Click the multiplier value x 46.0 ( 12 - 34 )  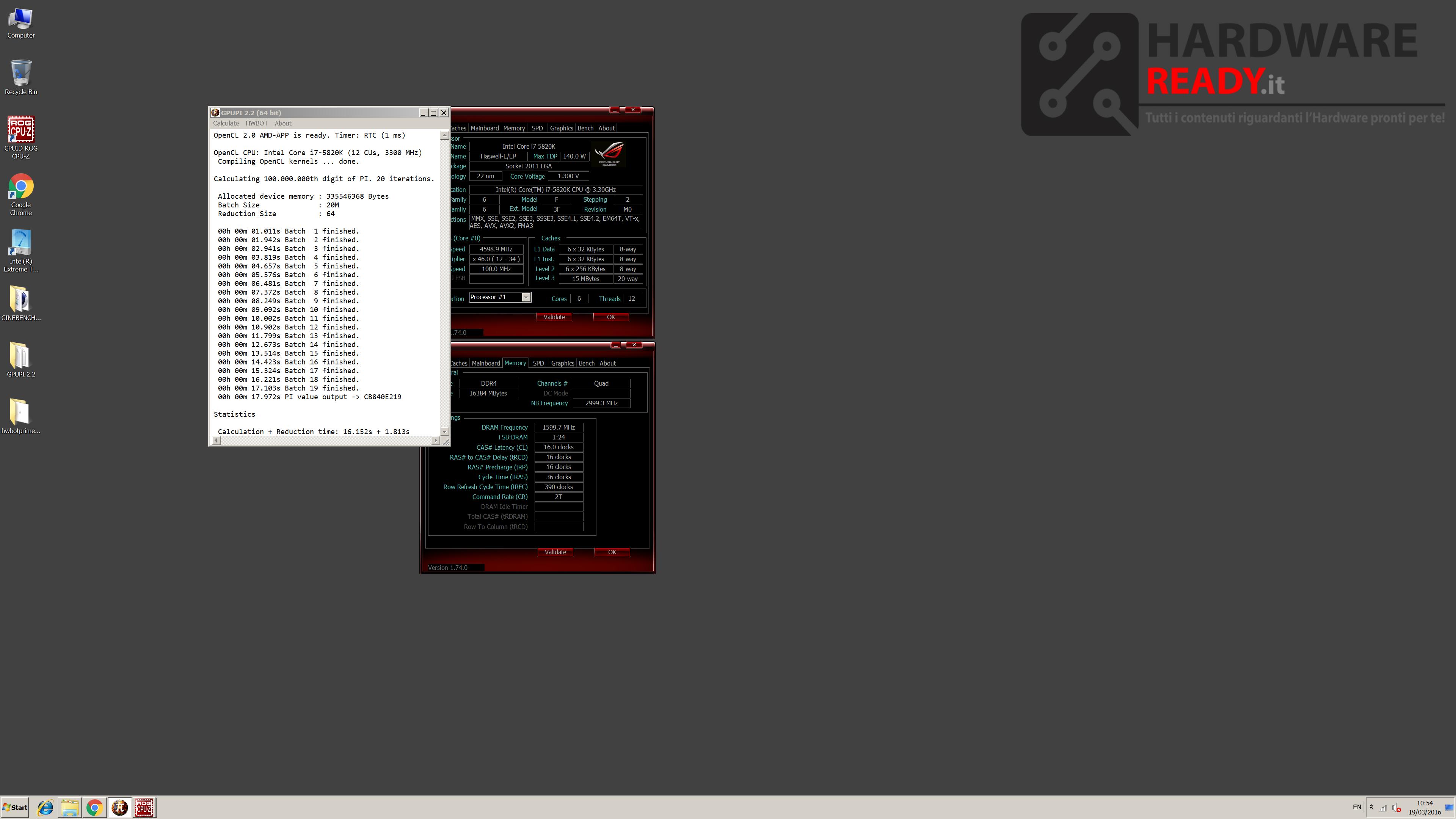496,259
